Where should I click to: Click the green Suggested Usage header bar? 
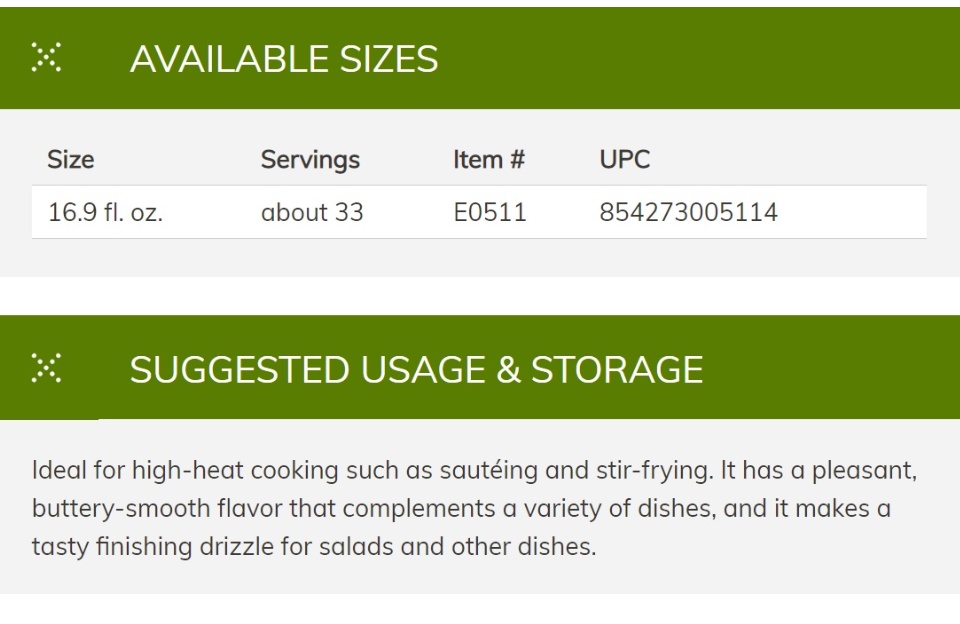(x=480, y=367)
